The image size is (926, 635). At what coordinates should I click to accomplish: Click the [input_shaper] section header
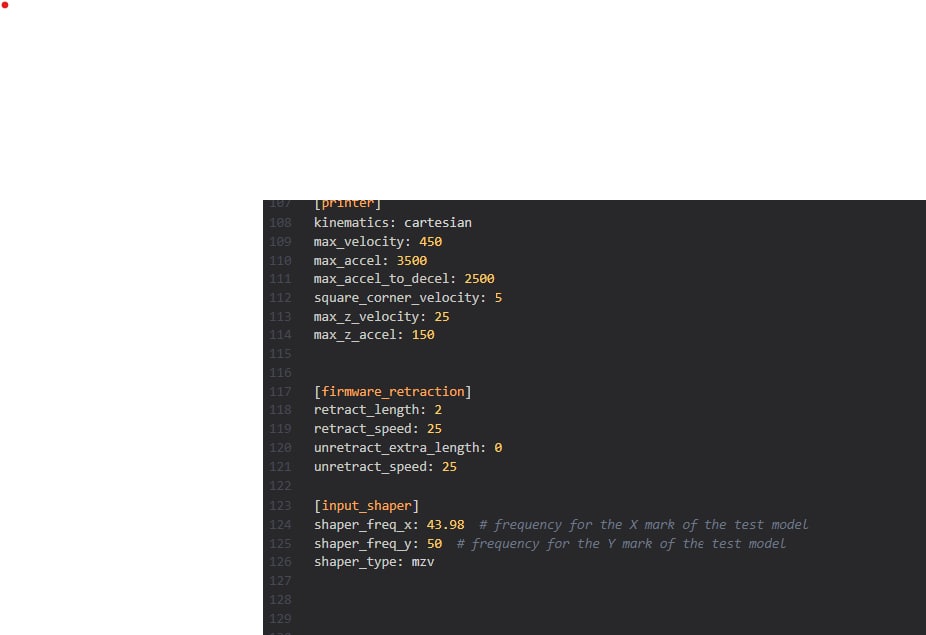pyautogui.click(x=366, y=506)
